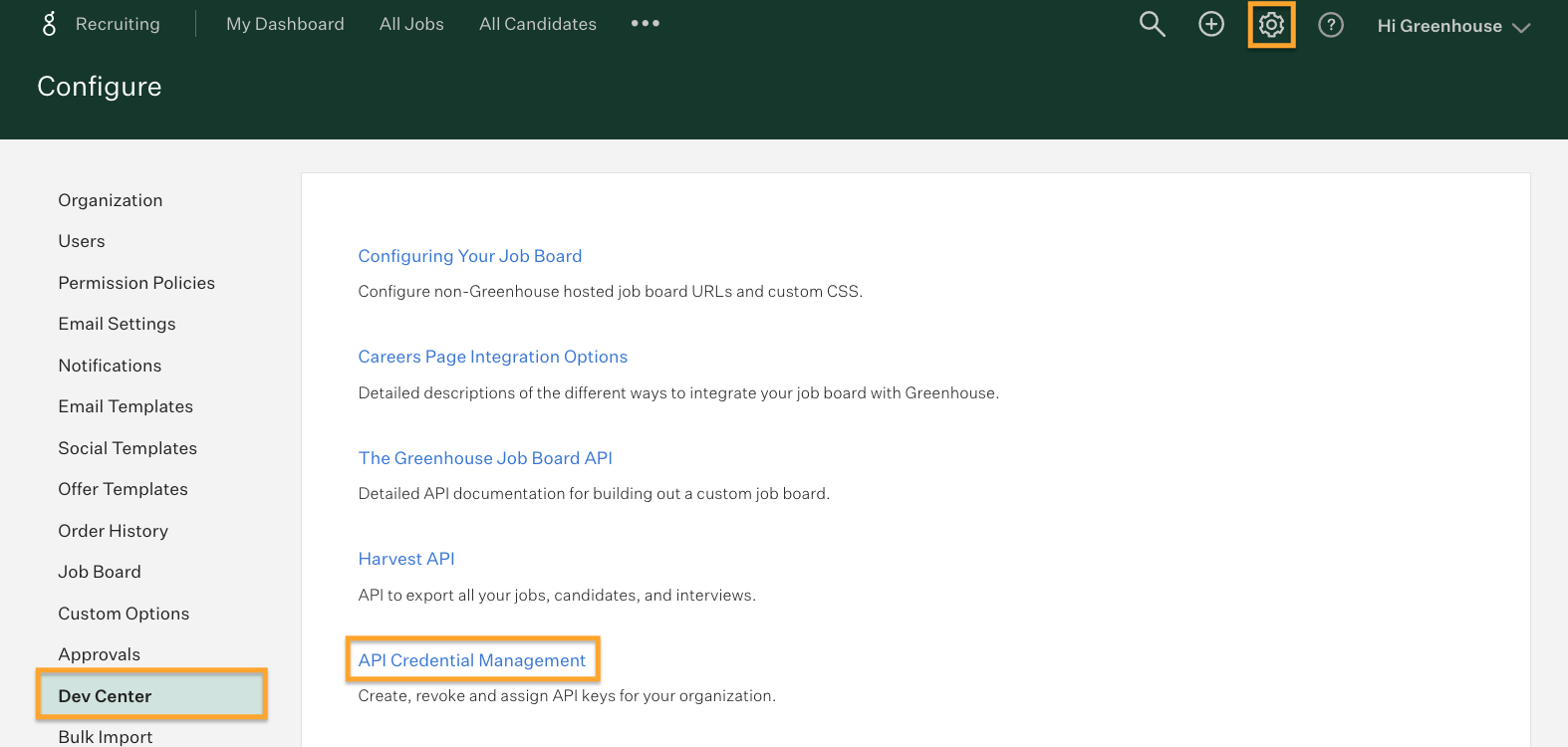Screen dimensions: 1568x747
Task: Open API Credential Management link
Action: [472, 660]
